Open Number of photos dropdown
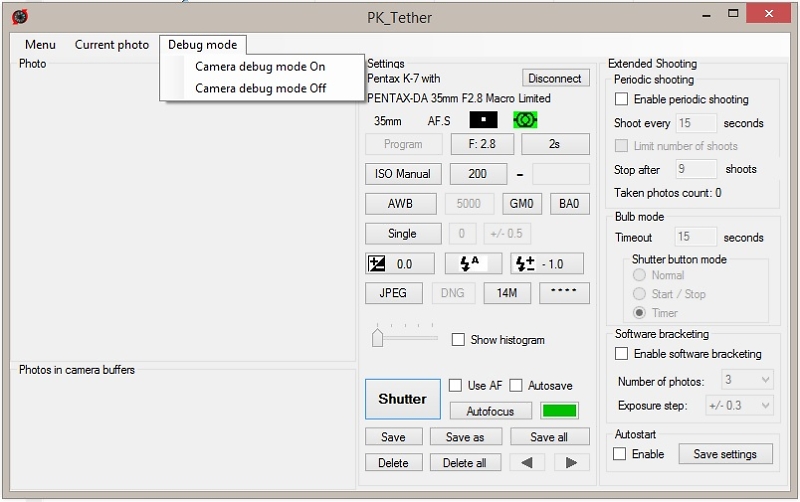The height and width of the screenshot is (502, 800). (747, 380)
